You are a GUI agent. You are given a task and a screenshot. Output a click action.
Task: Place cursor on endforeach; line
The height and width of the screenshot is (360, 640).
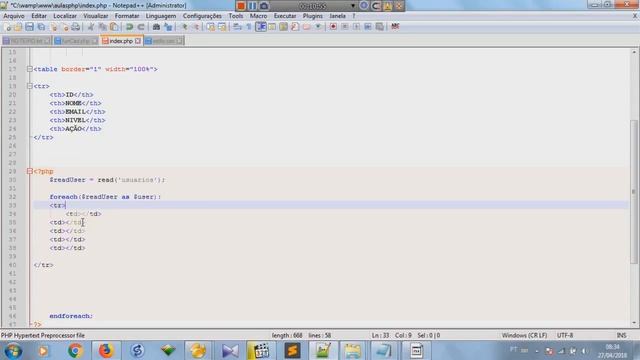(x=71, y=316)
